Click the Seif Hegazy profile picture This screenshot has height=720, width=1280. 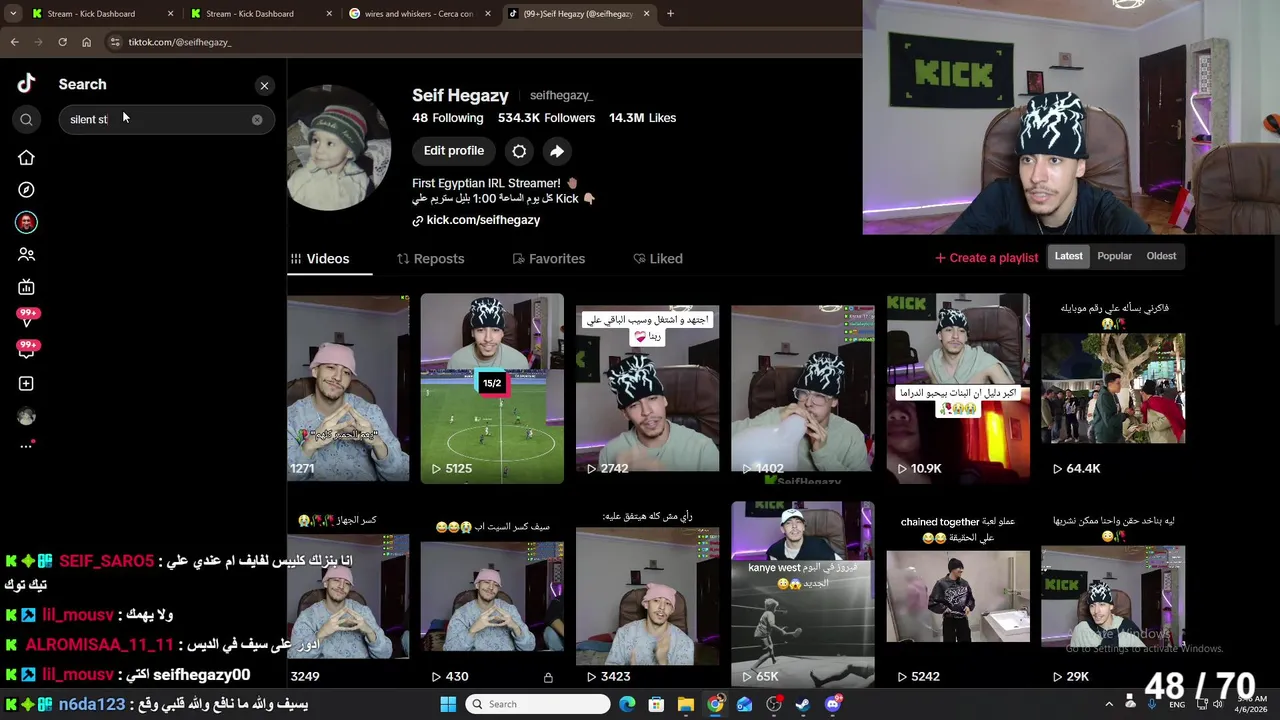[x=339, y=148]
